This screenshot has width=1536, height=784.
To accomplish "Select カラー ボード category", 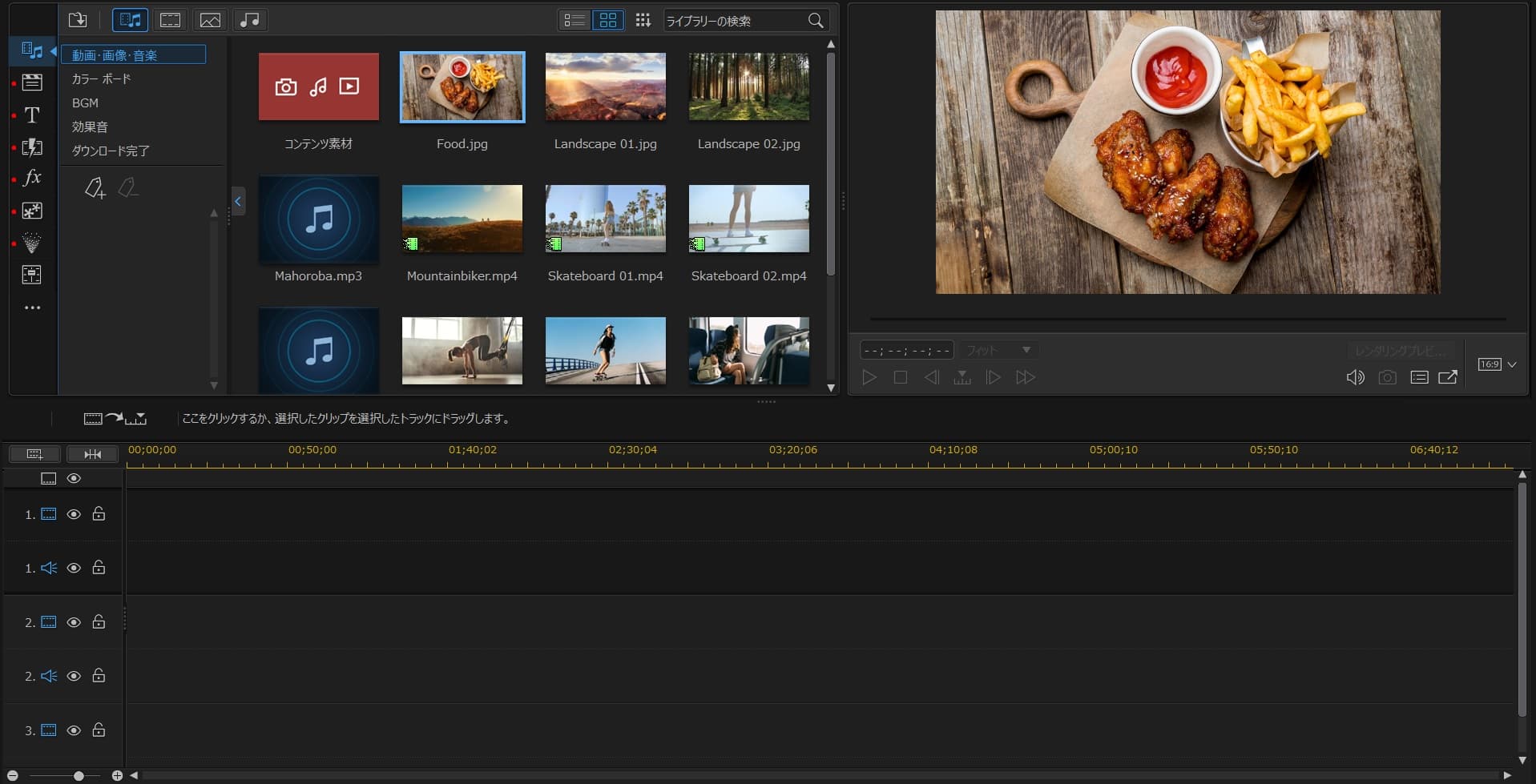I will tap(101, 78).
